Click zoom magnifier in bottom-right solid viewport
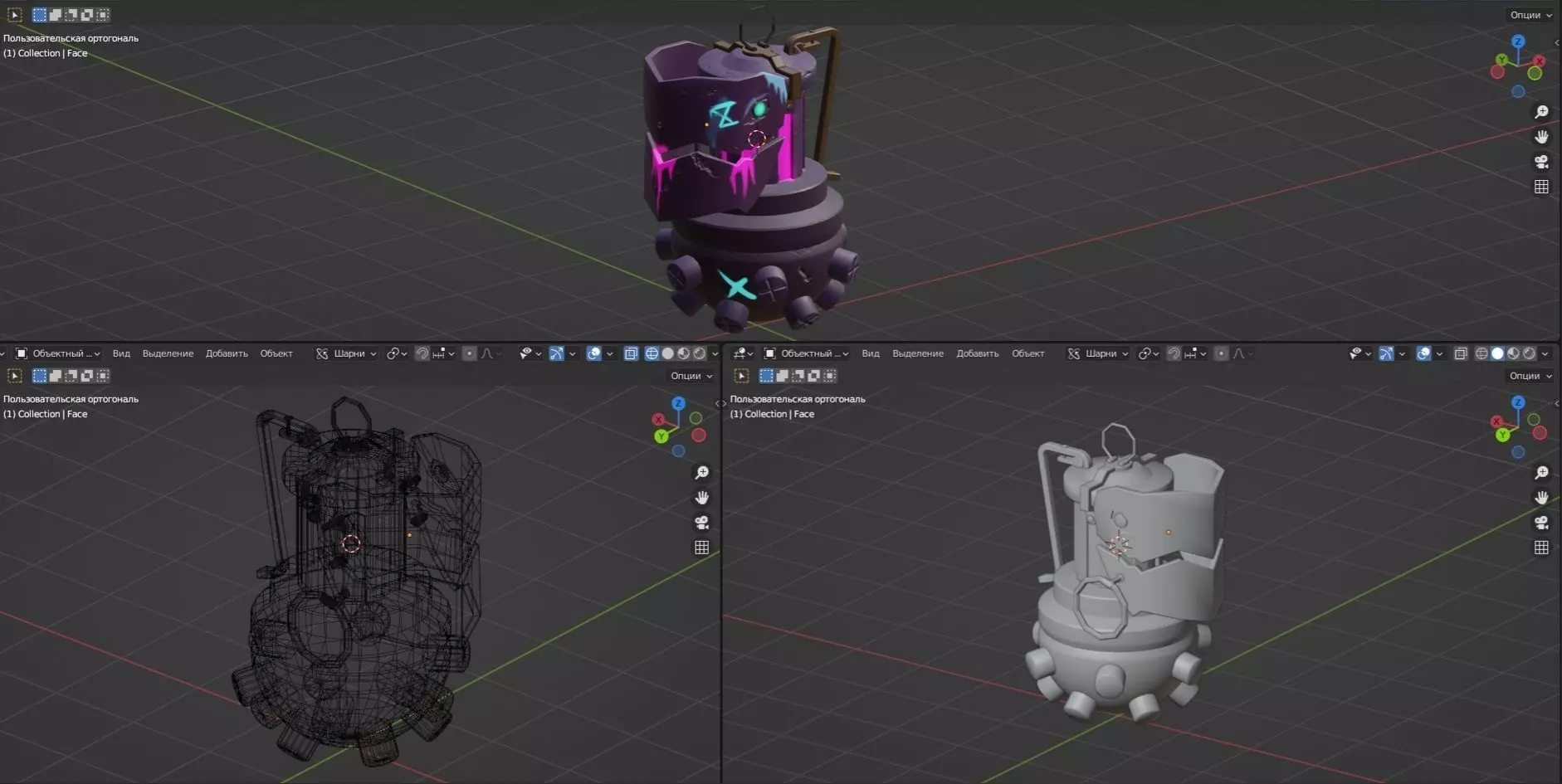The width and height of the screenshot is (1562, 784). [1541, 473]
